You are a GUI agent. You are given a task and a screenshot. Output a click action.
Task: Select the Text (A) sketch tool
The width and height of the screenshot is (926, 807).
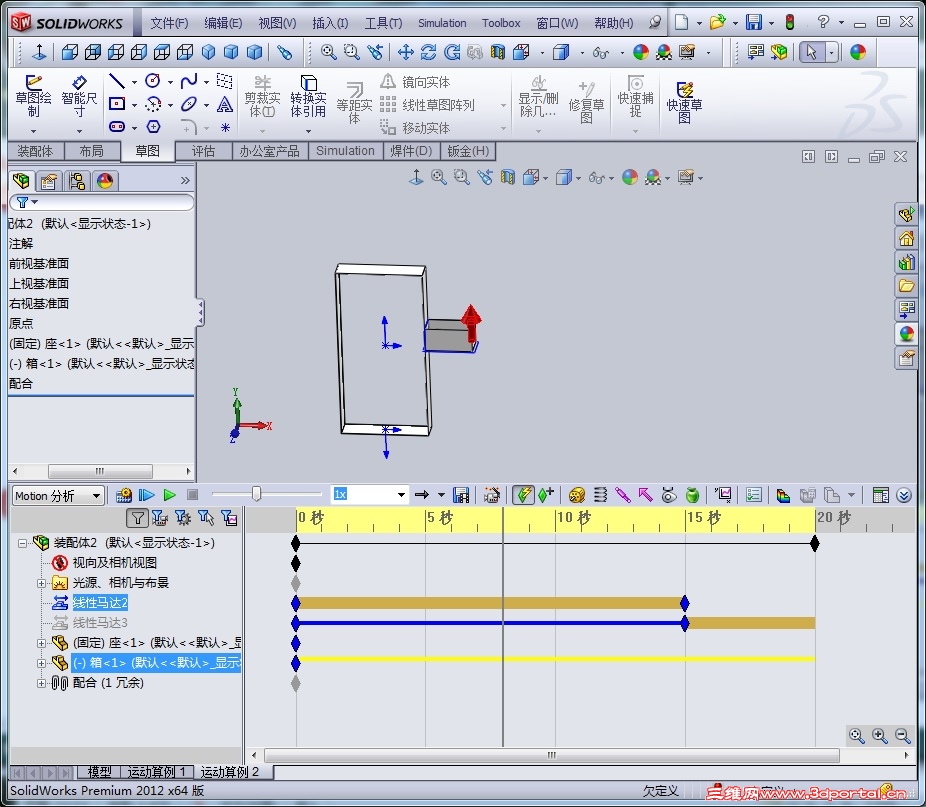point(224,105)
